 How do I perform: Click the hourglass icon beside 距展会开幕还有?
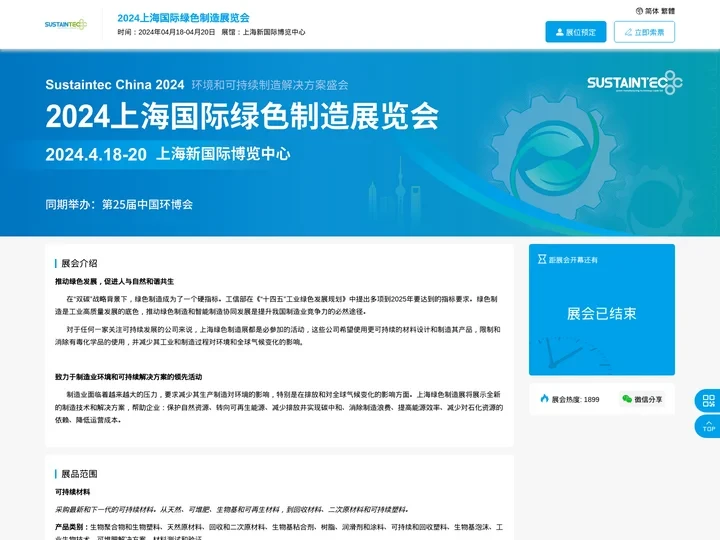pos(542,259)
